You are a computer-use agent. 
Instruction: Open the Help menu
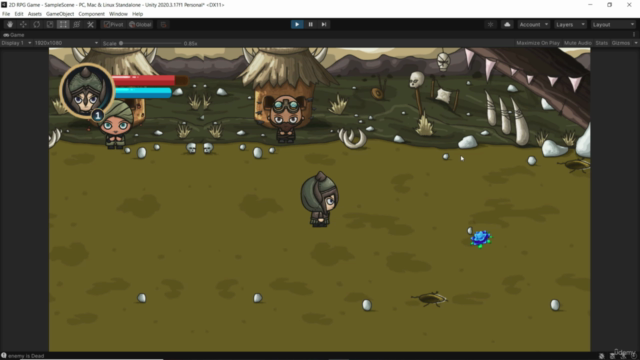[x=138, y=14]
